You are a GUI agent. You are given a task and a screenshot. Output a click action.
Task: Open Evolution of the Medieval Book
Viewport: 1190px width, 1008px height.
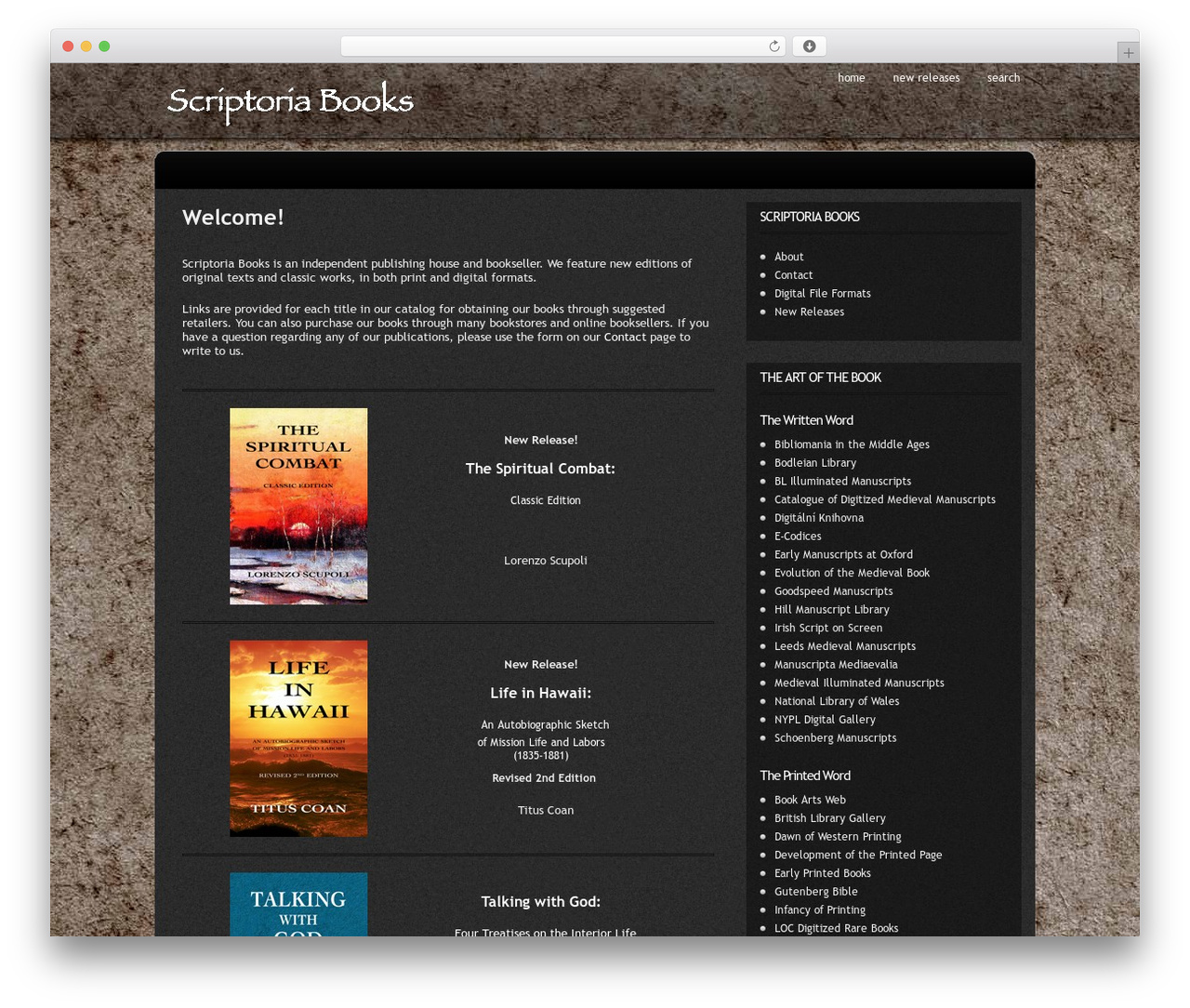852,573
